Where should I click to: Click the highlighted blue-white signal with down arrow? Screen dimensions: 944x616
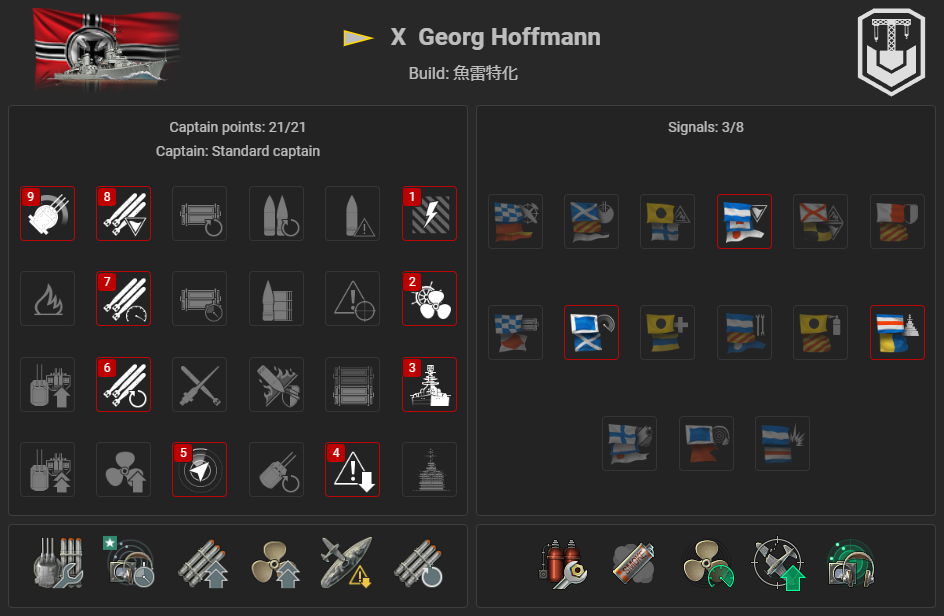pos(744,222)
